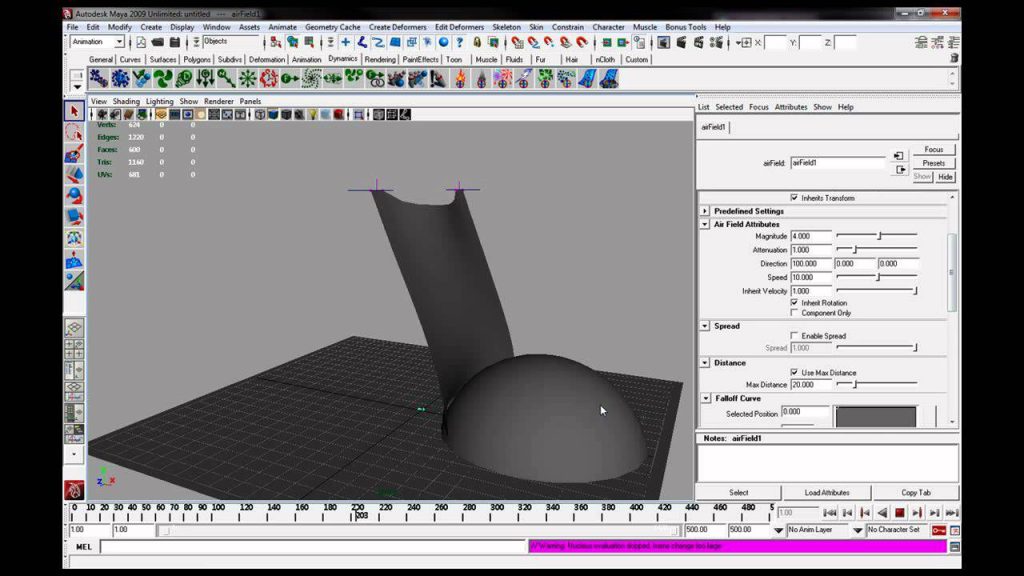This screenshot has height=576, width=1024.
Task: Select the Rotate tool sphere icon in toolbox
Action: [x=74, y=196]
